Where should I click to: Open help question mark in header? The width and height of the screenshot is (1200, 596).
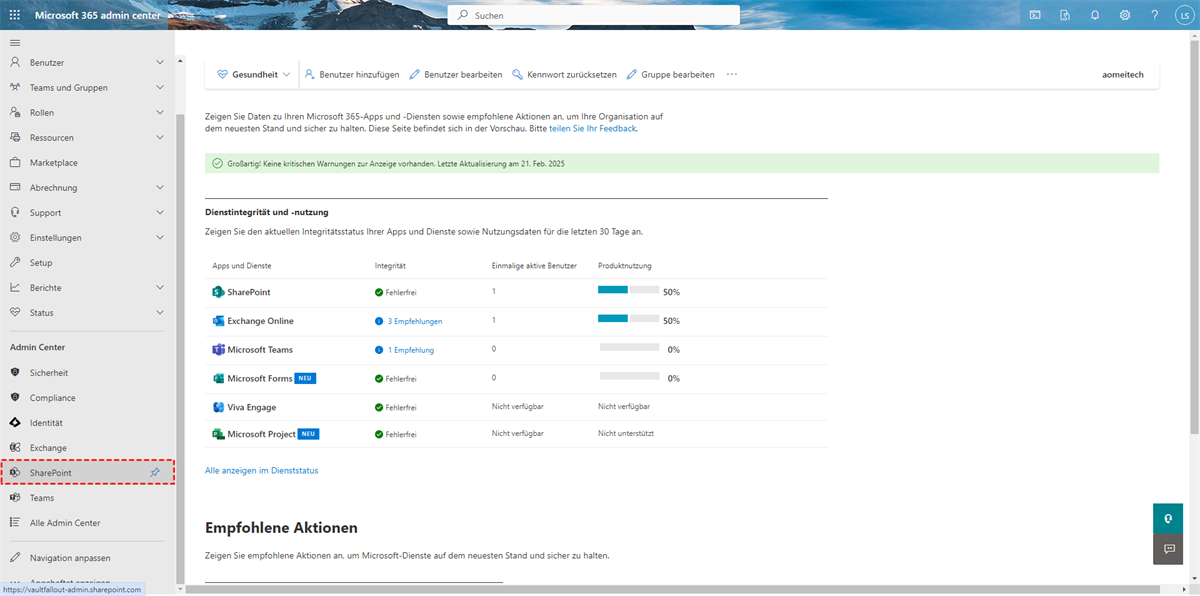coord(1155,16)
